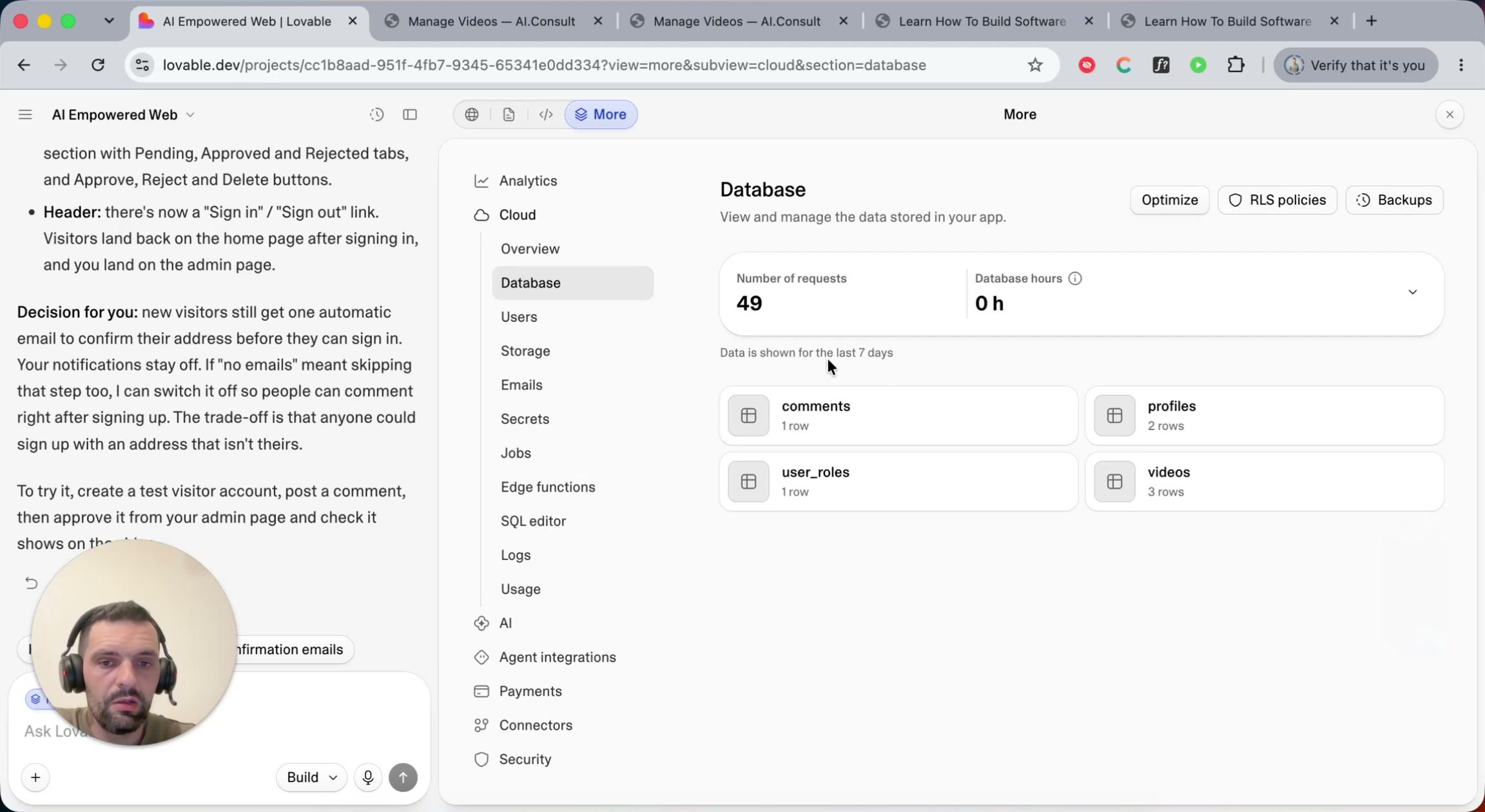Open Cloud Overview page

(x=530, y=249)
